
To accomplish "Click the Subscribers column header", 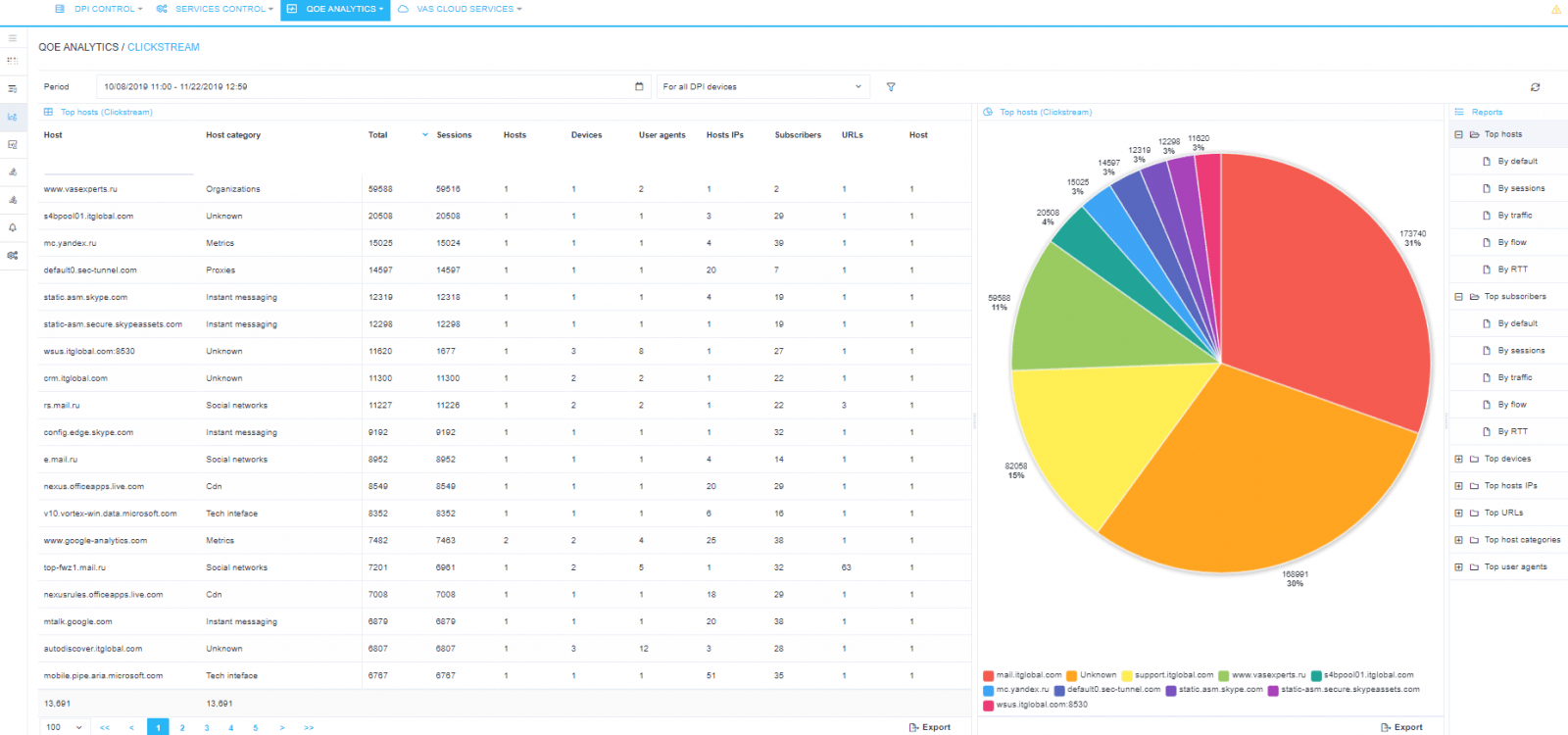I will click(x=798, y=135).
